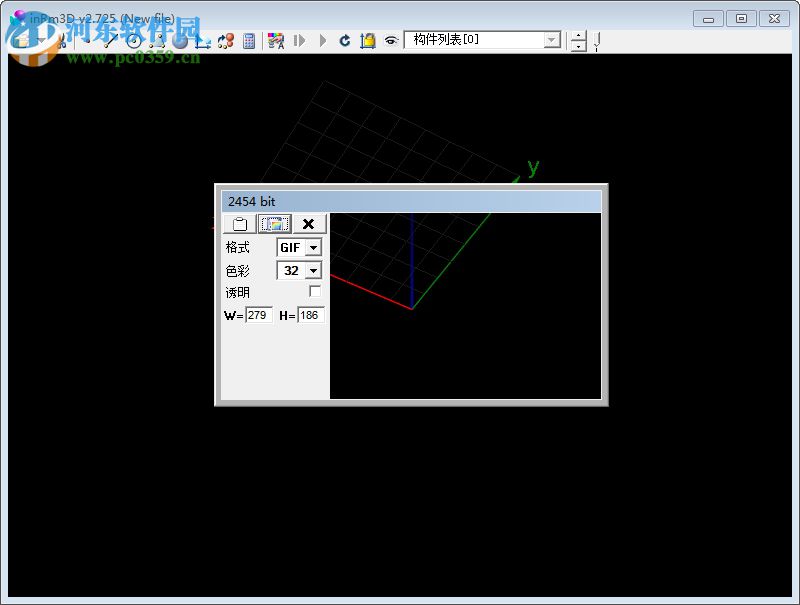Image resolution: width=800 pixels, height=605 pixels.
Task: Close the 2454 bit capture dialog with X
Action: 306,224
